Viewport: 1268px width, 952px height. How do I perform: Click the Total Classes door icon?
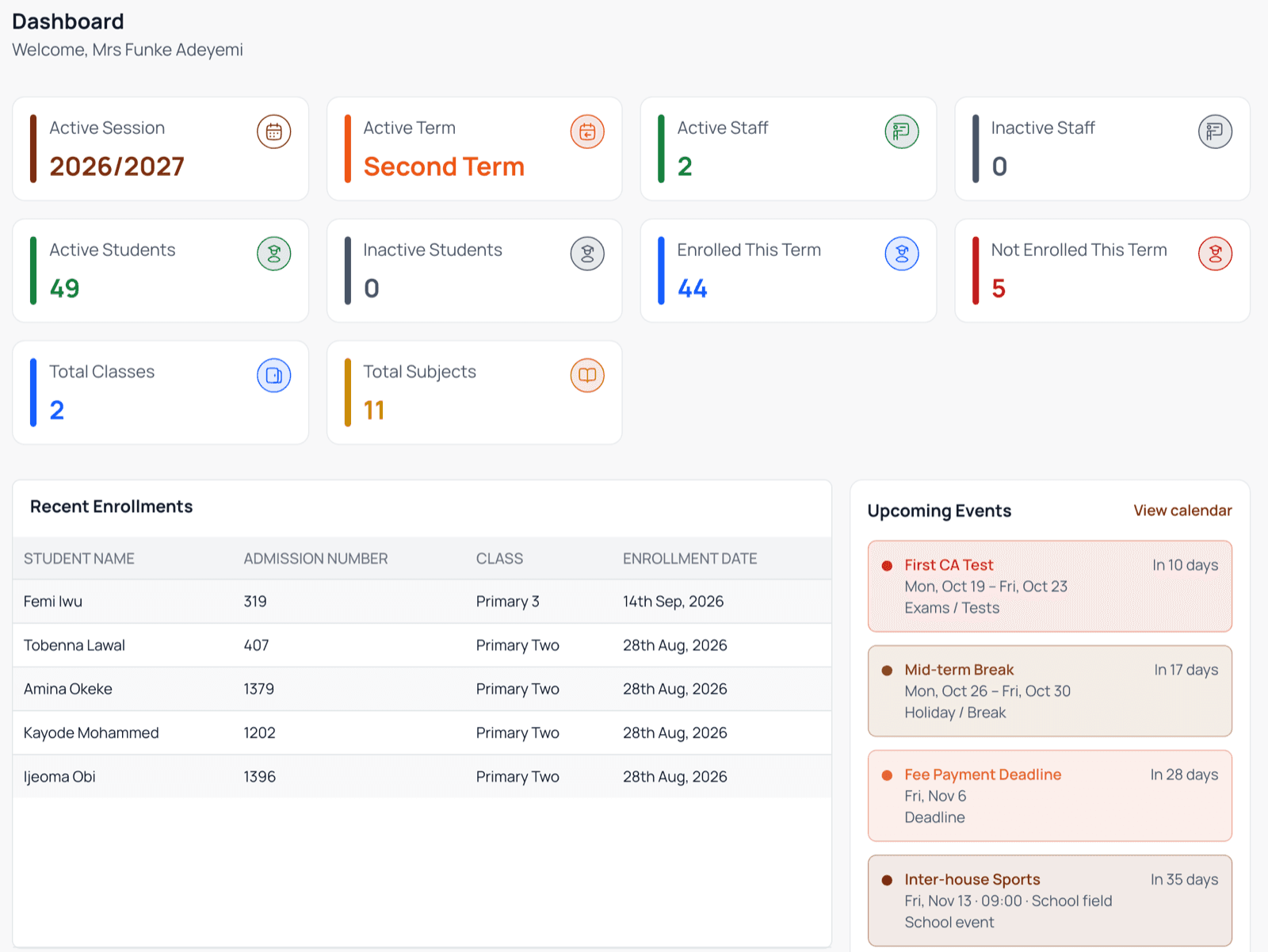point(273,376)
